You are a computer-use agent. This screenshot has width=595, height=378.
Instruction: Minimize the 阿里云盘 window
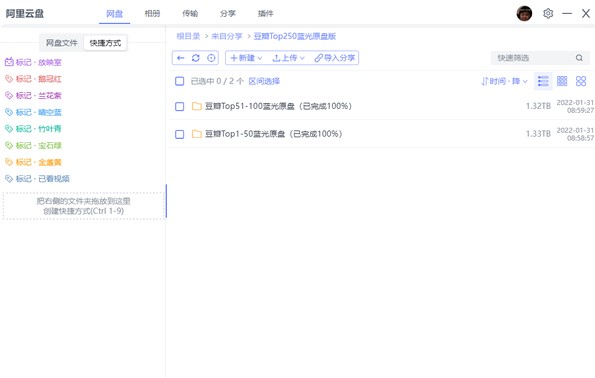point(567,14)
